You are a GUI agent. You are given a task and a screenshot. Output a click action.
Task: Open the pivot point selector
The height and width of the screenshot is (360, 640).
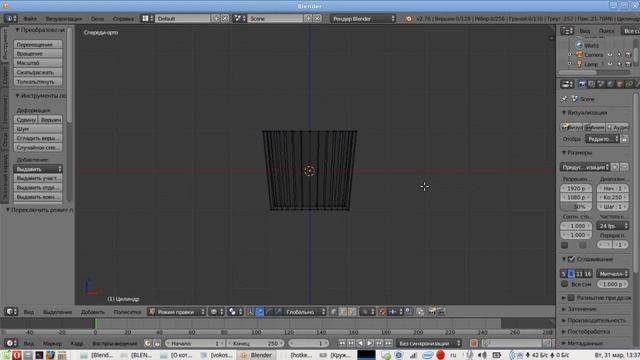click(x=235, y=312)
